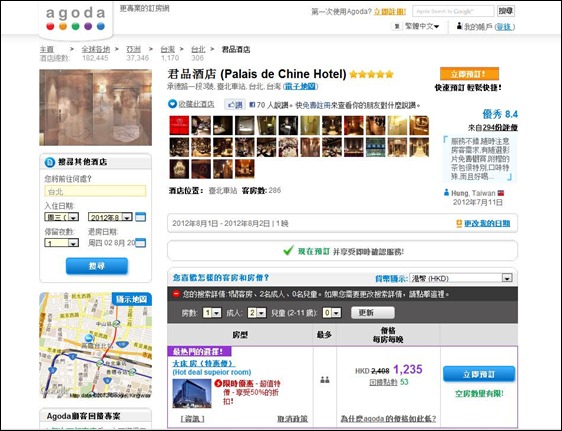Image resolution: width=562 pixels, height=431 pixels.
Task: Open the currency display HKD dropdown
Action: [x=461, y=278]
